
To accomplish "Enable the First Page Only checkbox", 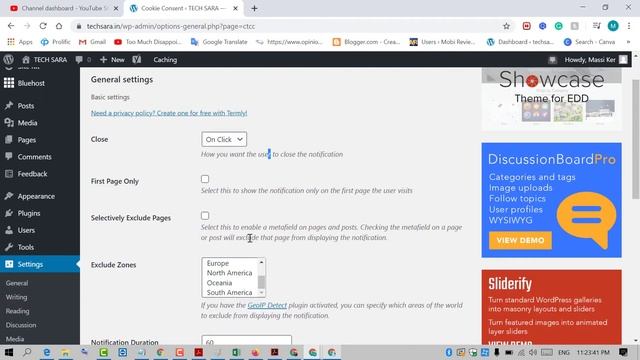I will 205,179.
